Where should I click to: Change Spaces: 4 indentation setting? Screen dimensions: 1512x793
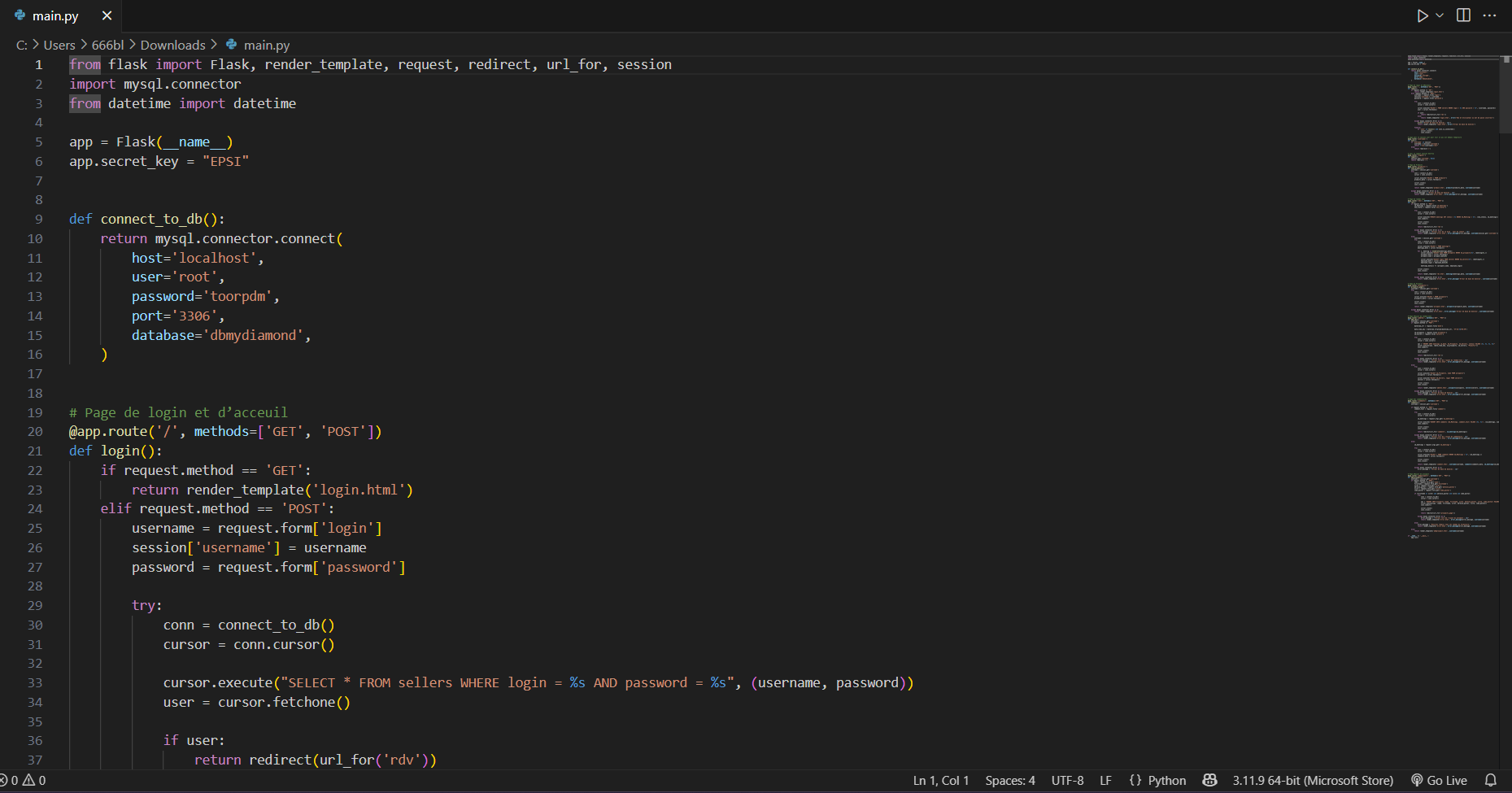click(x=1009, y=780)
